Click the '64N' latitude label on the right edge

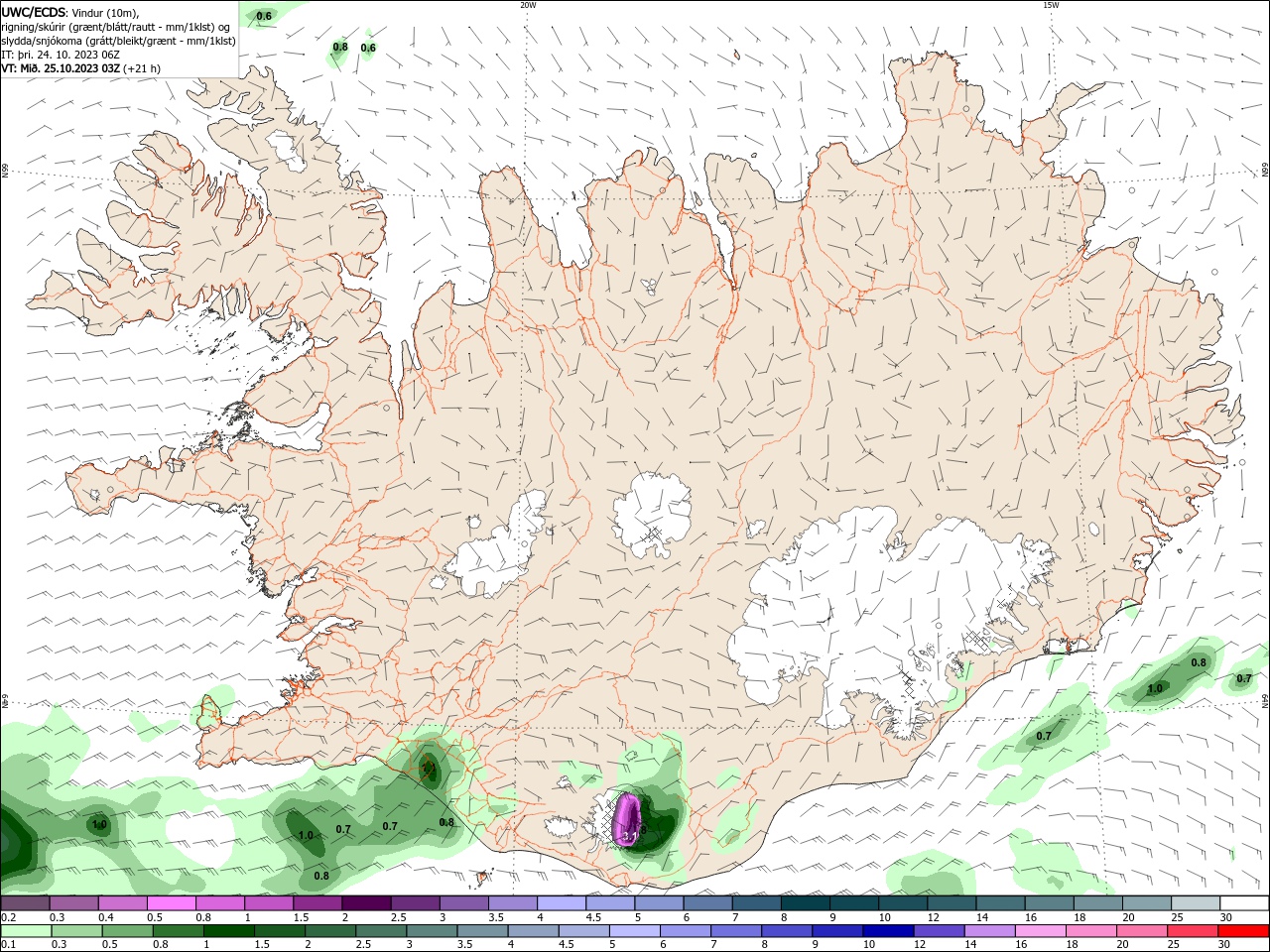click(1265, 700)
